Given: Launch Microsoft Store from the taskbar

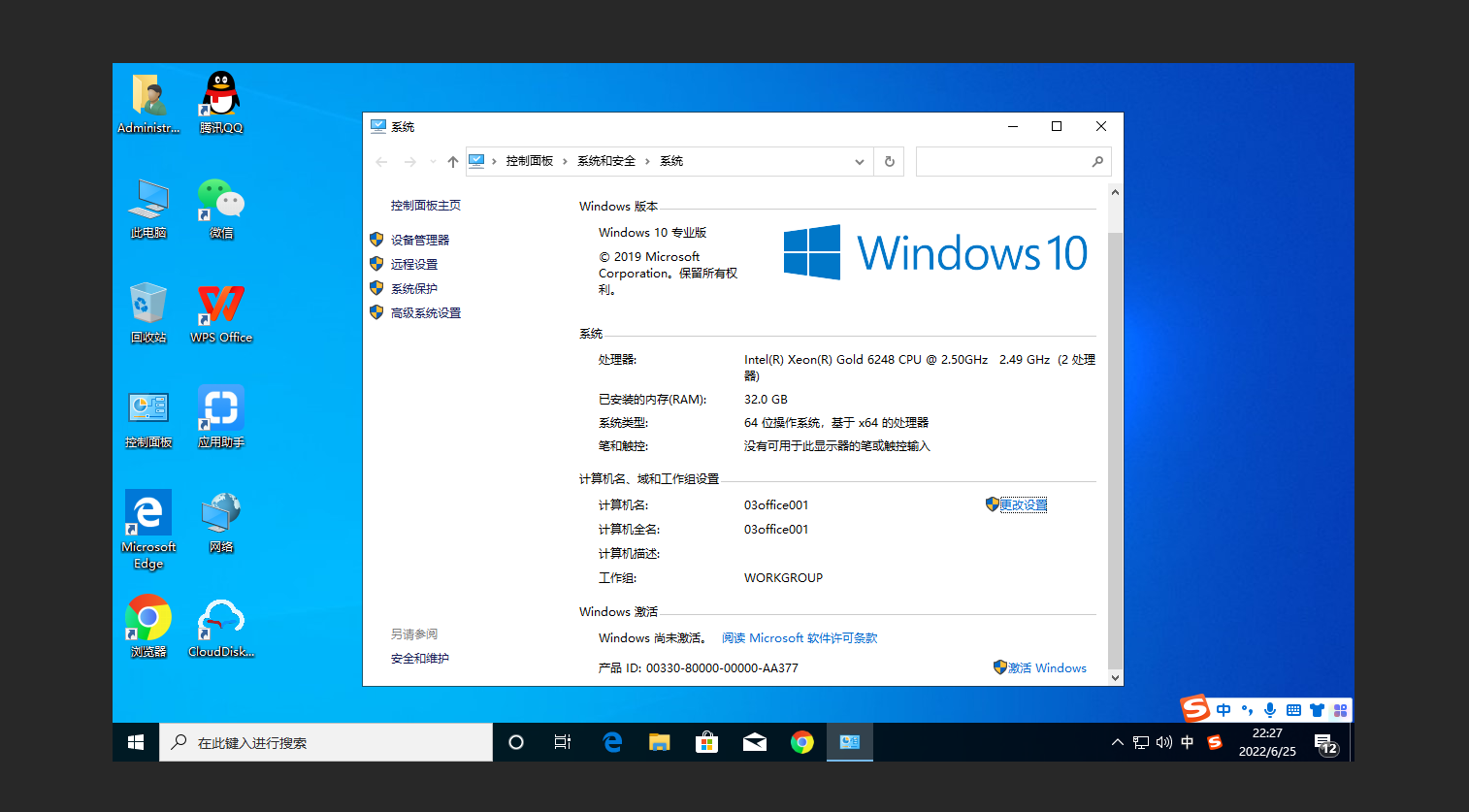Looking at the screenshot, I should pos(706,742).
